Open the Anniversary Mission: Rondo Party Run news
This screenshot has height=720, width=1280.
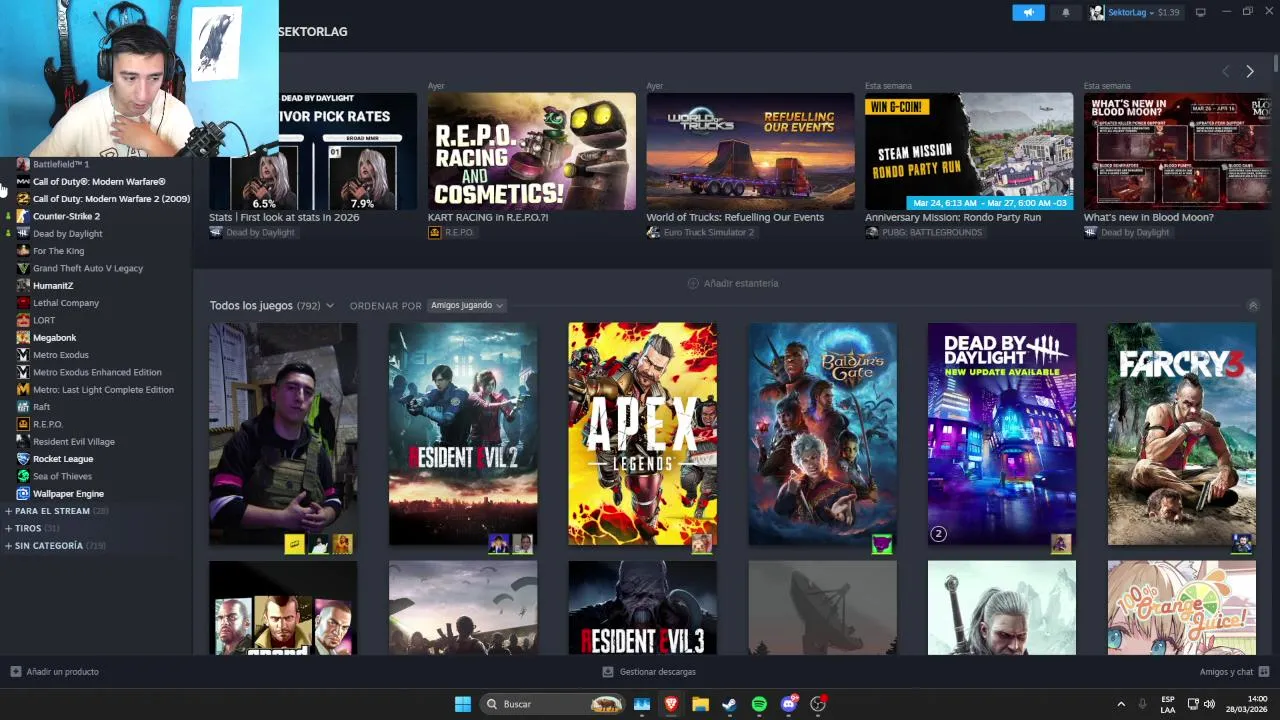953,217
